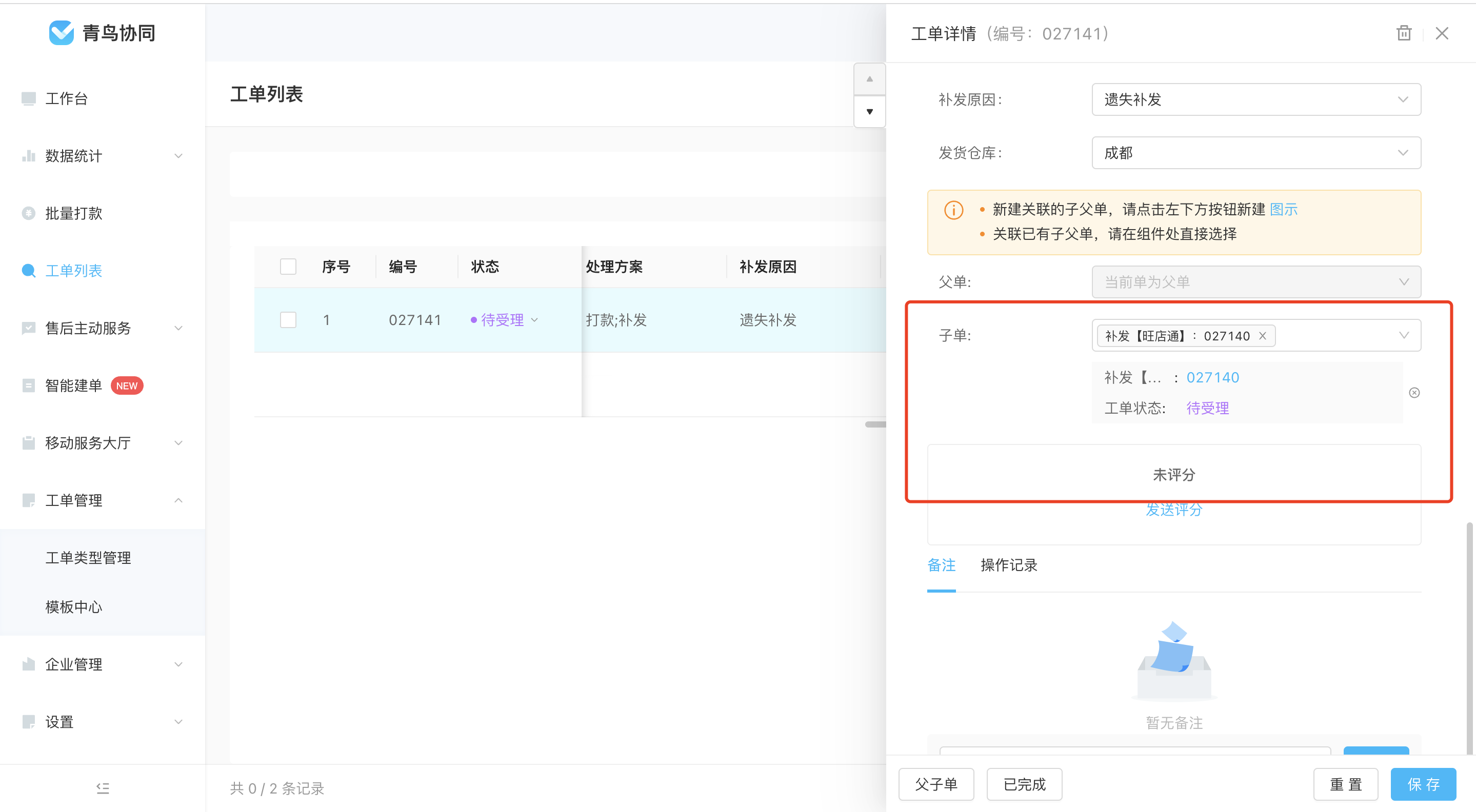Image resolution: width=1476 pixels, height=812 pixels.
Task: Click the 数据统计 bar chart icon
Action: 28,156
